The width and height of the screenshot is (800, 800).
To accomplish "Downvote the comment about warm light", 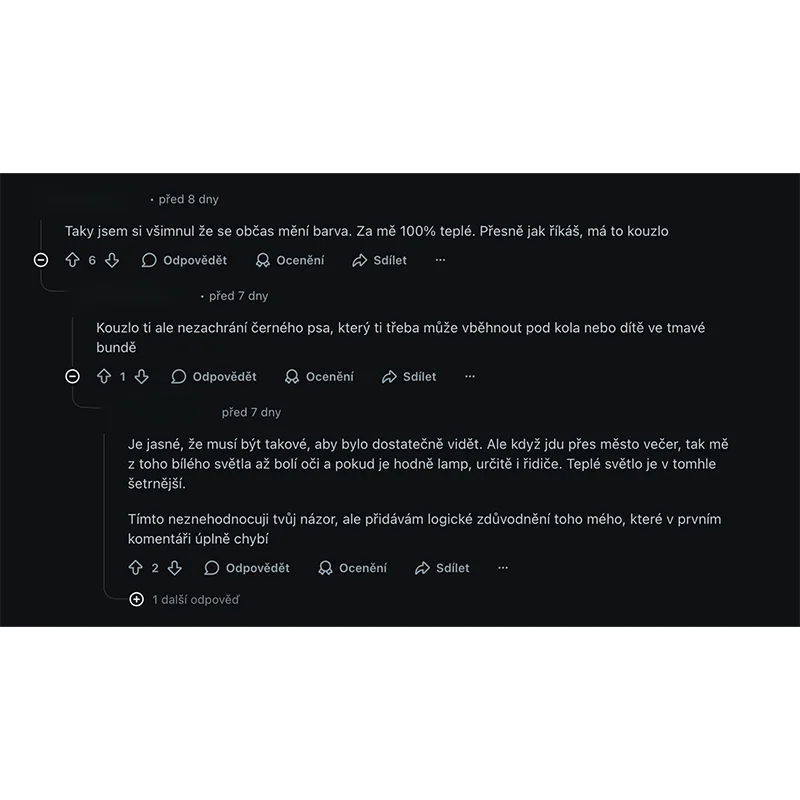I will pos(175,568).
